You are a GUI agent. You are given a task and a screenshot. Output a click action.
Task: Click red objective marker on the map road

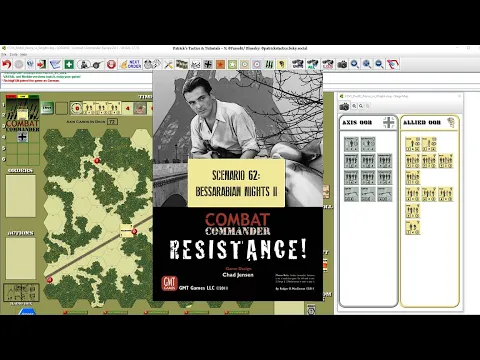[x=134, y=231]
